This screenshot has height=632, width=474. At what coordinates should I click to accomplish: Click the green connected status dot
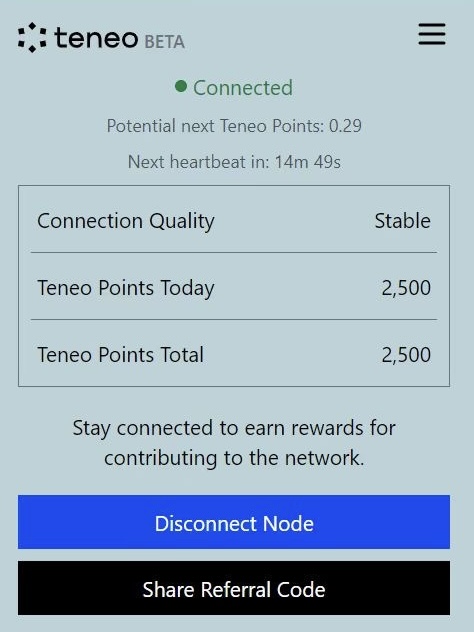(x=181, y=86)
